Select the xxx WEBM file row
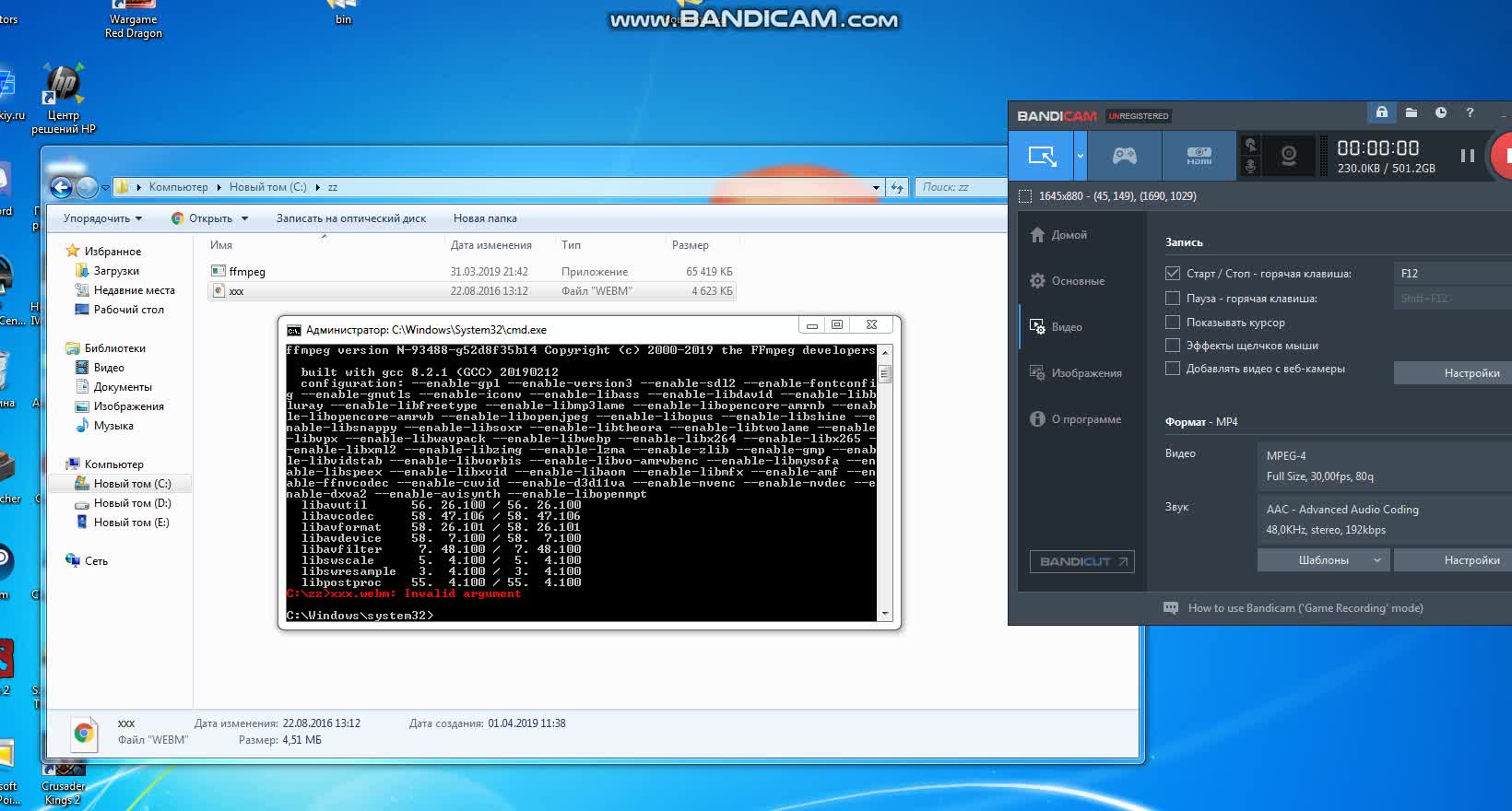This screenshot has width=1512, height=811. (x=472, y=291)
